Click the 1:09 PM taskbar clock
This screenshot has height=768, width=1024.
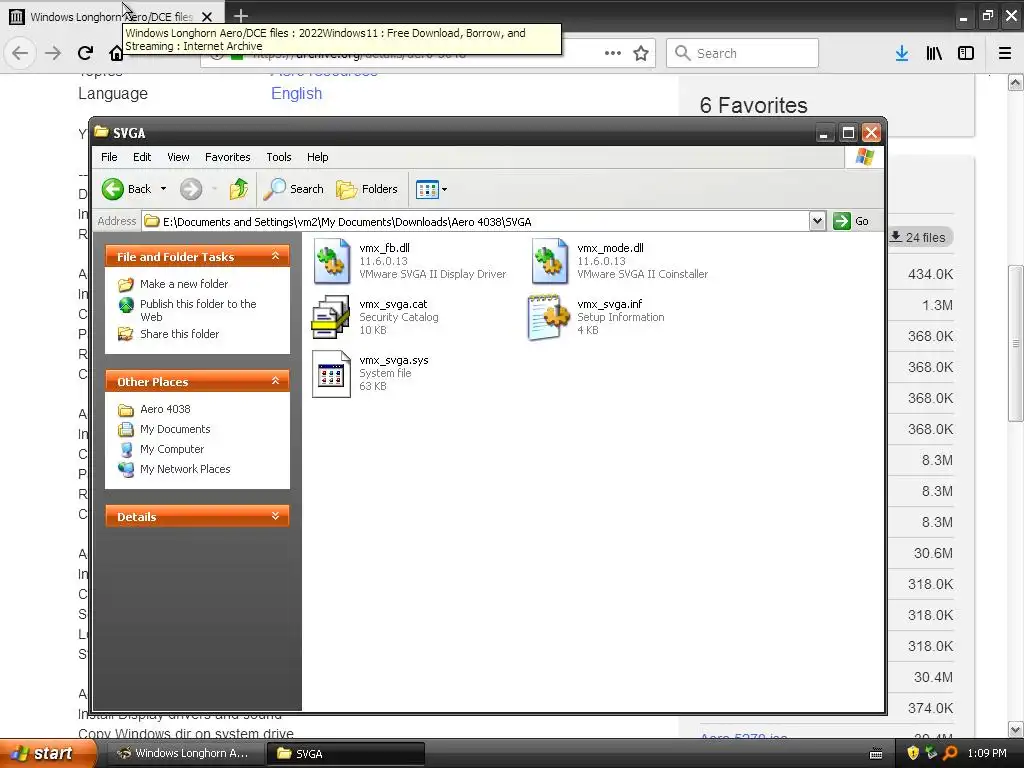tap(987, 753)
